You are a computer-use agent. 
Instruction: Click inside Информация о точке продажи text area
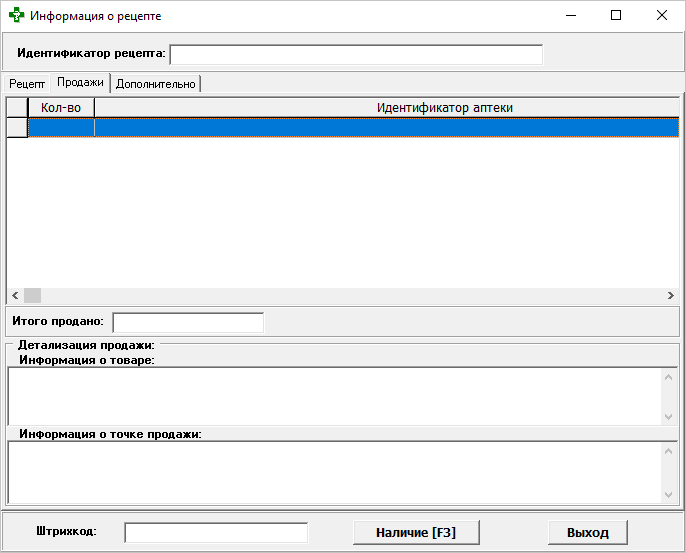click(334, 472)
